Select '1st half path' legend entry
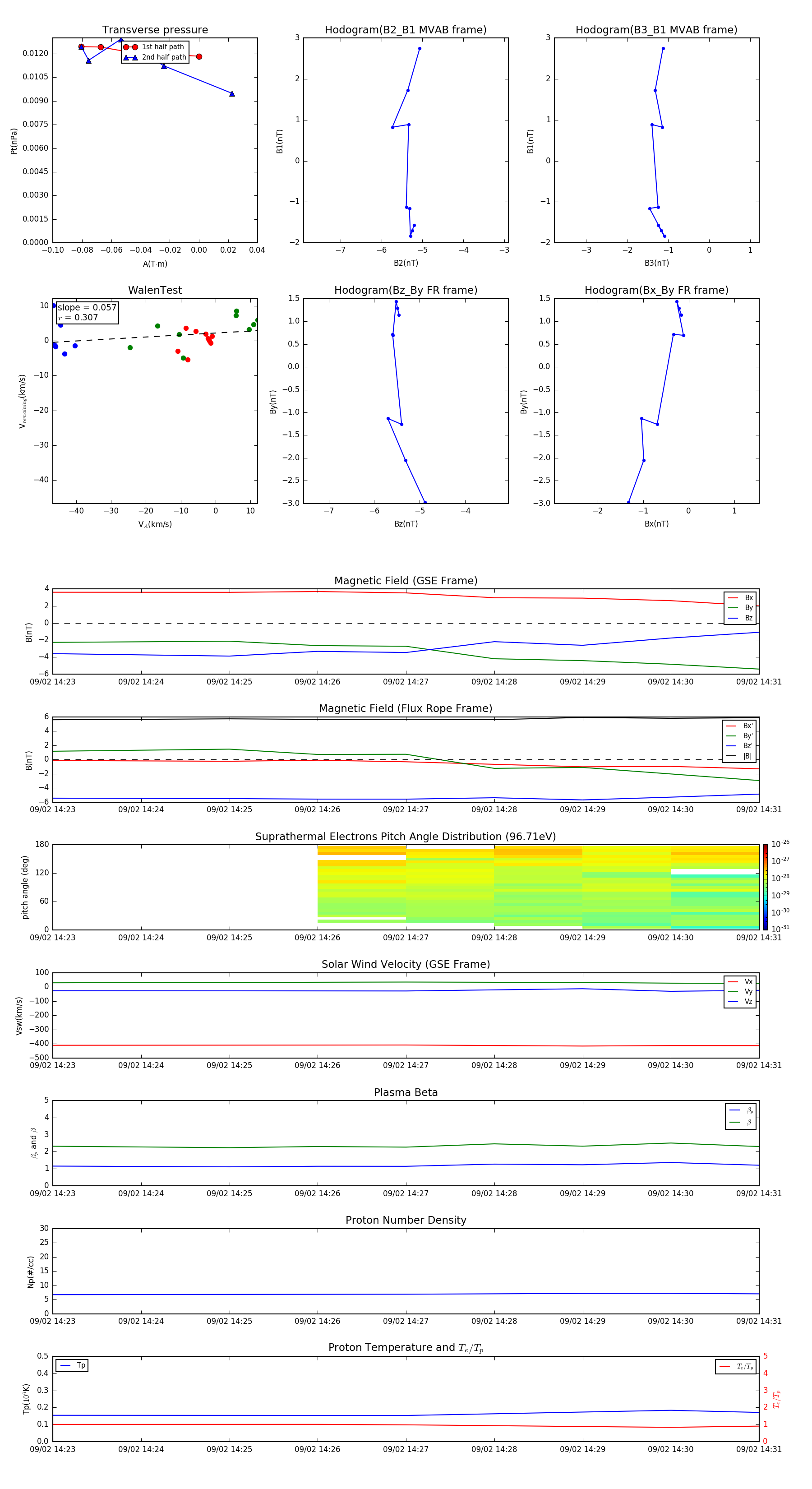This screenshot has height=1489, width=812. tap(154, 47)
